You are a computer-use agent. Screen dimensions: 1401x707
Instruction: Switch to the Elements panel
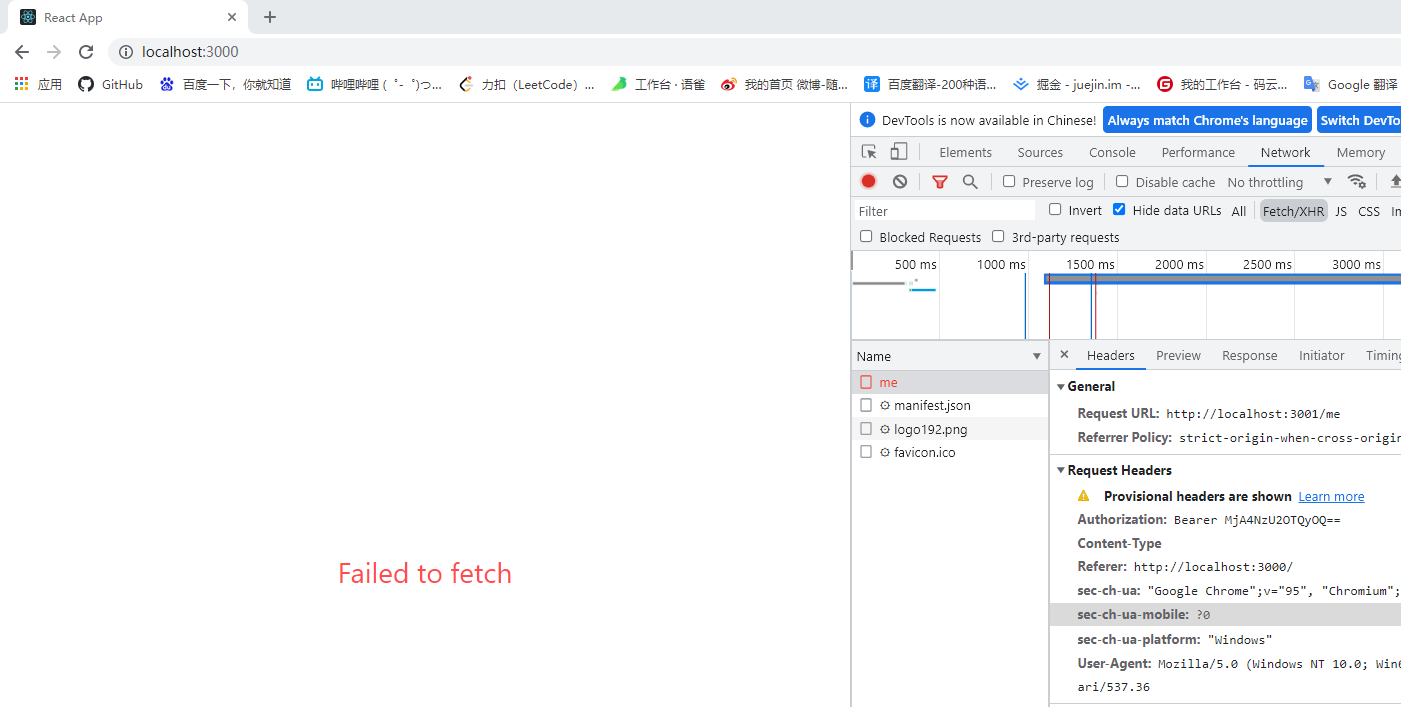coord(965,152)
